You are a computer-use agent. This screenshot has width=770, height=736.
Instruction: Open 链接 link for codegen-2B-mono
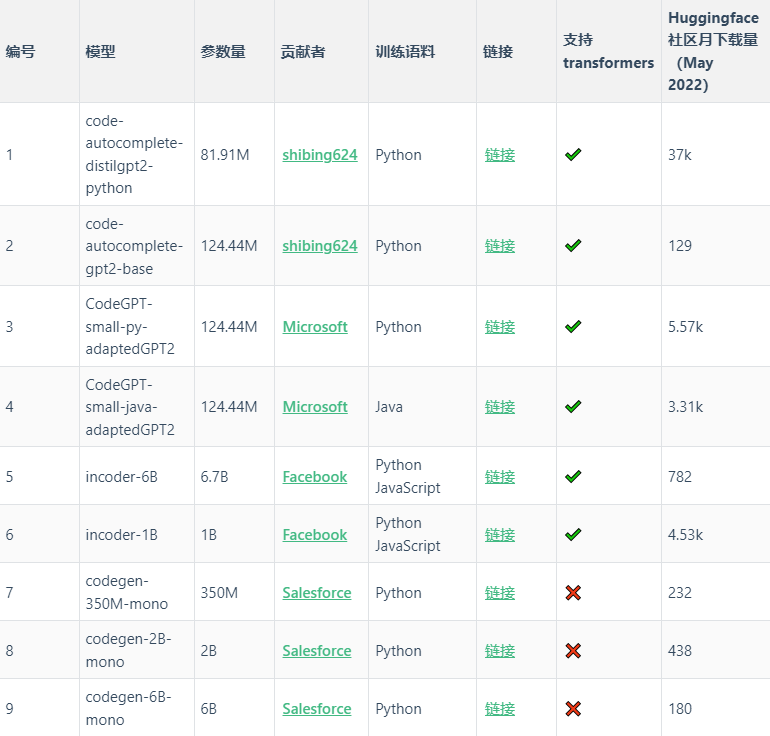(x=499, y=651)
